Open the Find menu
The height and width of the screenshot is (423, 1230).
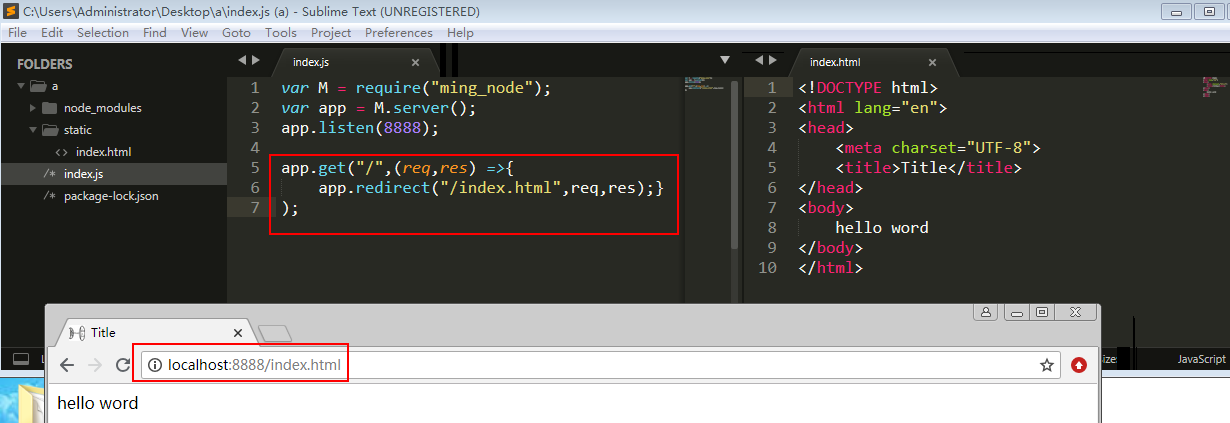pyautogui.click(x=155, y=32)
